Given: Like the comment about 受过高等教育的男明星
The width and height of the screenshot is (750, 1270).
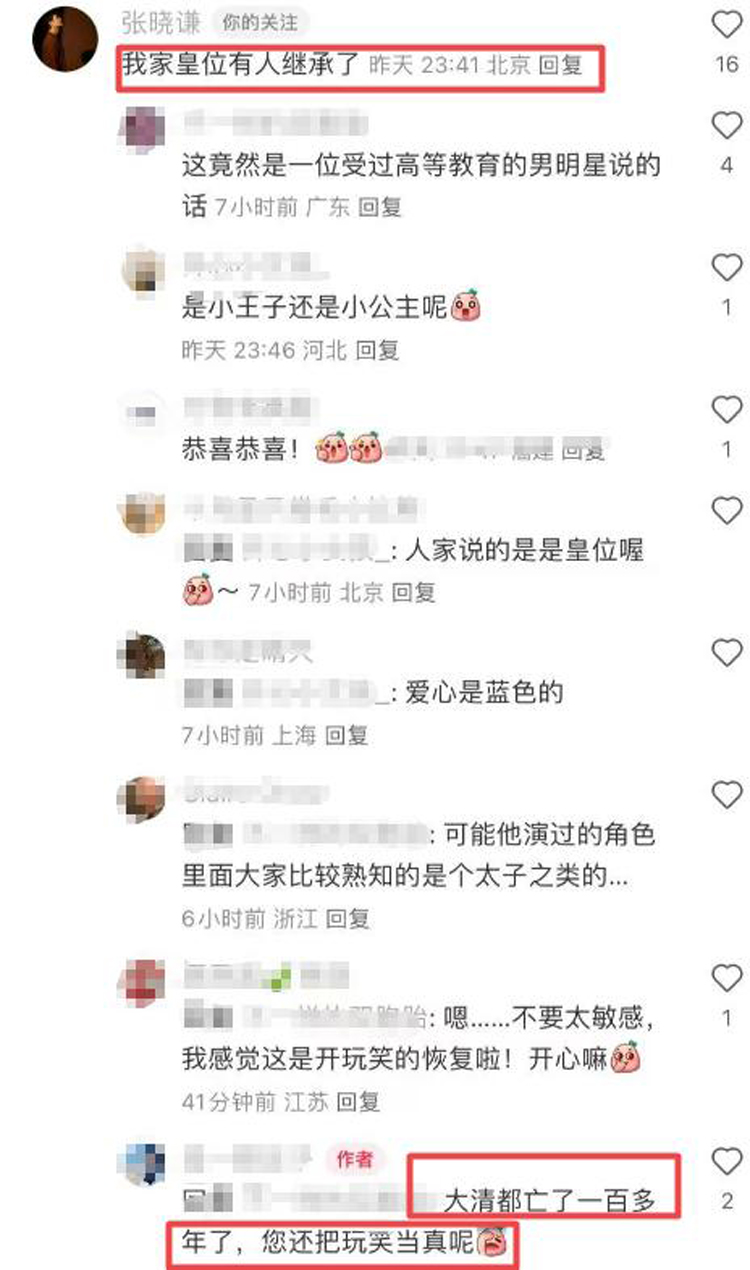Looking at the screenshot, I should [727, 126].
